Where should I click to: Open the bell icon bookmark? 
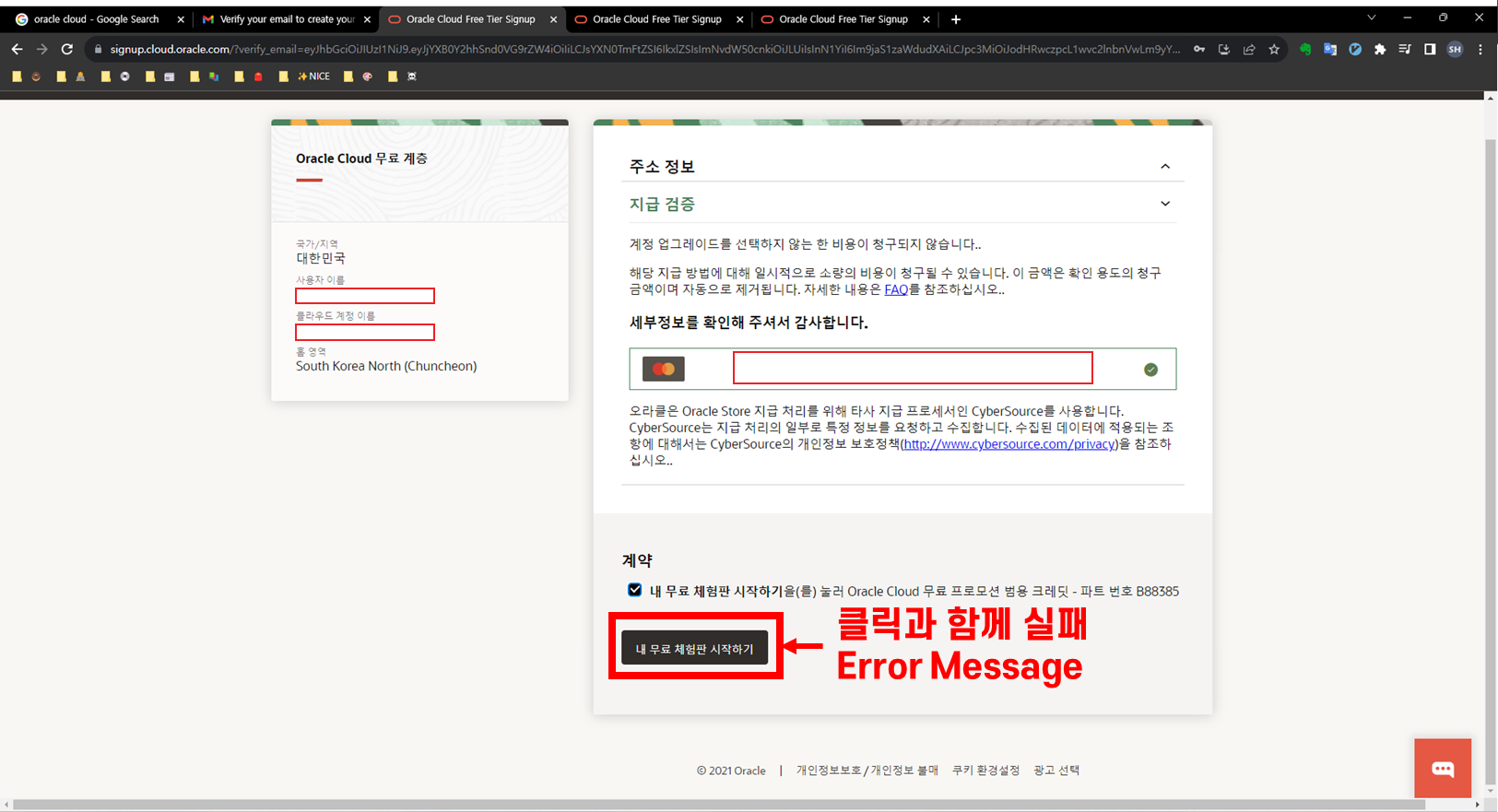click(x=81, y=76)
